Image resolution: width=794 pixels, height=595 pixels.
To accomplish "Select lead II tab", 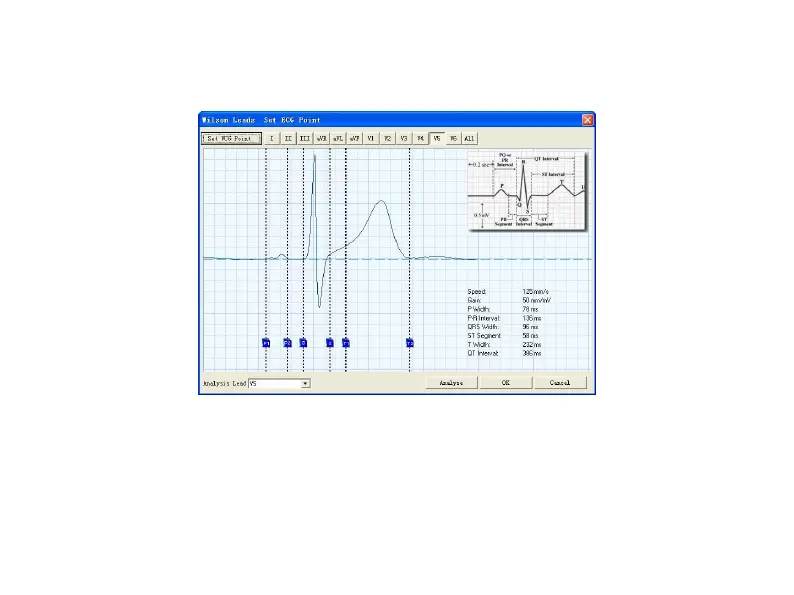I will (x=288, y=138).
